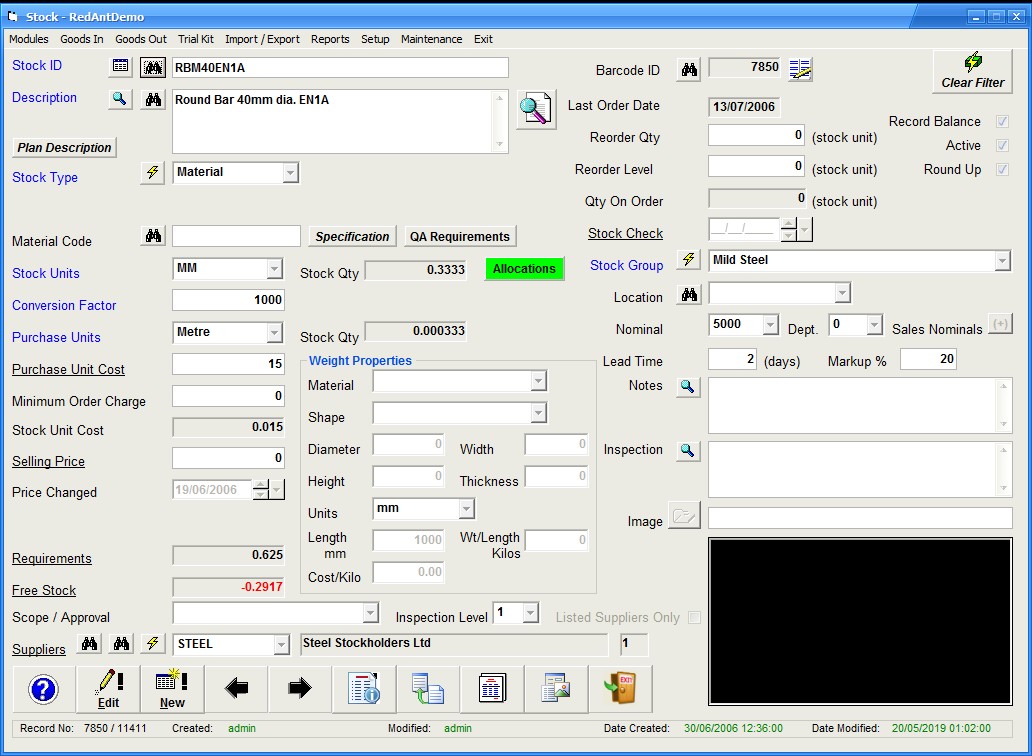Screen dimensions: 1032x756
Task: Open the Reports menu
Action: point(330,39)
